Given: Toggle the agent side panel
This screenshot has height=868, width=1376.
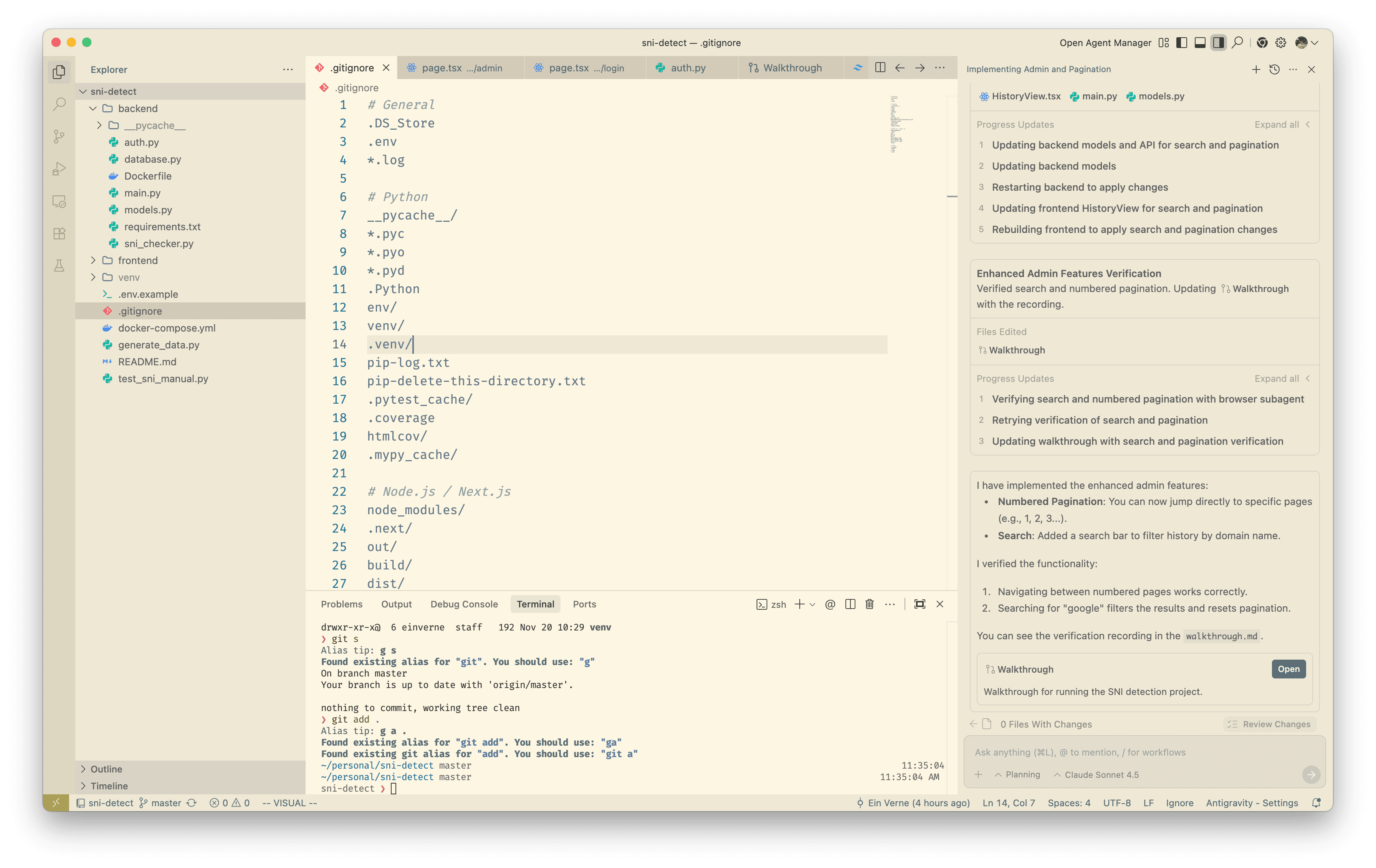Looking at the screenshot, I should coord(1218,43).
